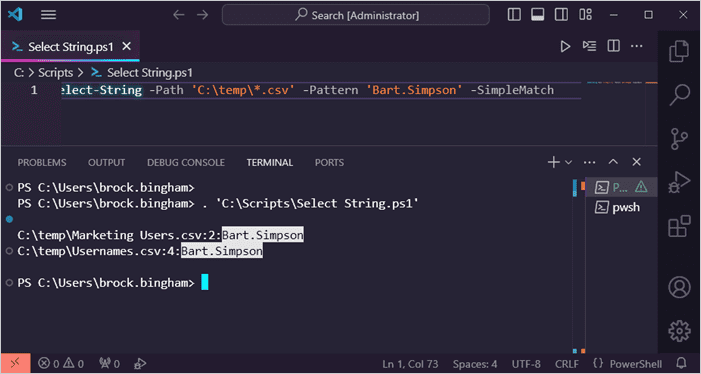Click Scripts breadcrumb folder
701x374 pixels.
point(55,73)
